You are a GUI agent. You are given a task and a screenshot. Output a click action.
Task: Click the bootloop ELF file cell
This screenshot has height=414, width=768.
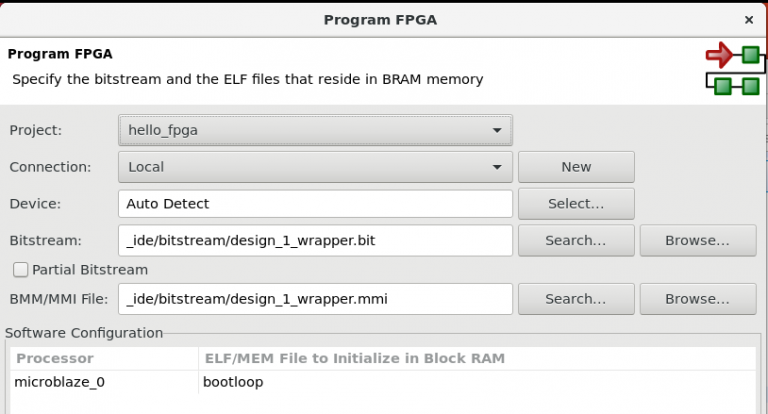tap(232, 382)
